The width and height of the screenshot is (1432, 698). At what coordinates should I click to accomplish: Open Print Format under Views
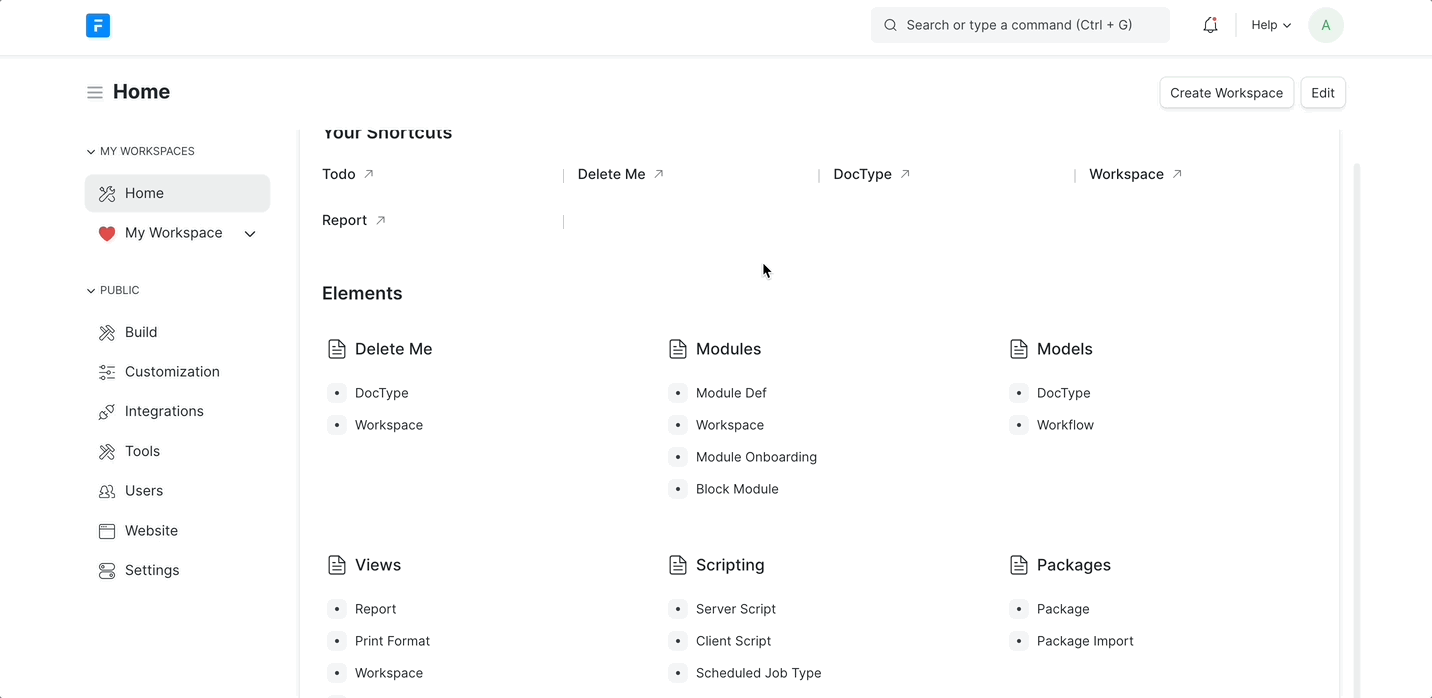pyautogui.click(x=392, y=641)
